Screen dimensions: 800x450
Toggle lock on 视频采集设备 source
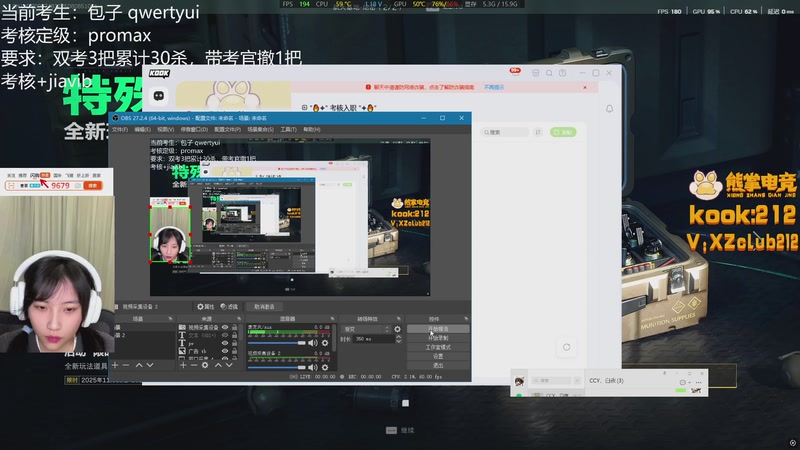tap(235, 328)
